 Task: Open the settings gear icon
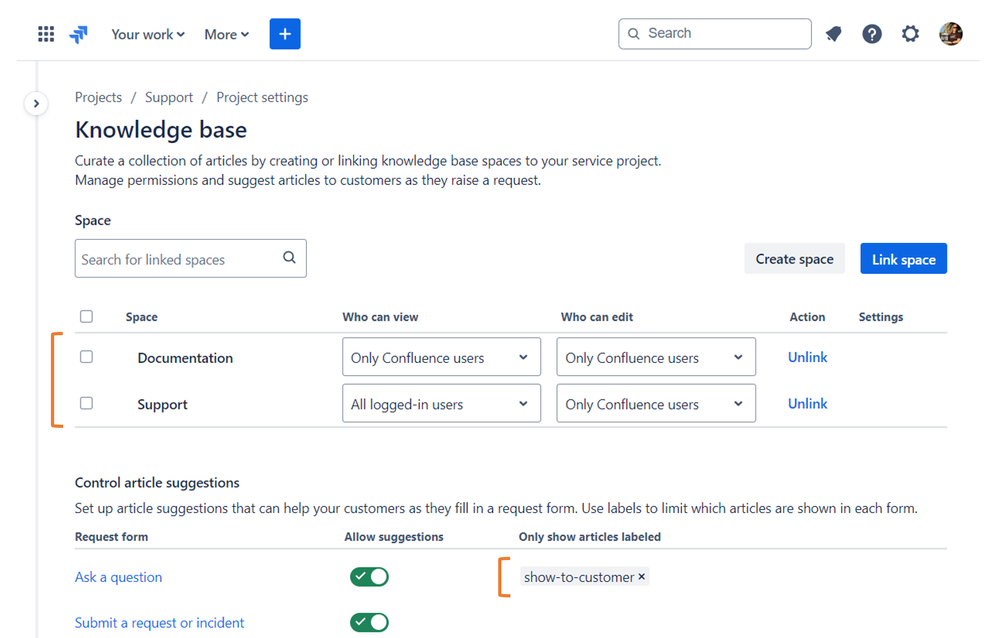pos(910,34)
